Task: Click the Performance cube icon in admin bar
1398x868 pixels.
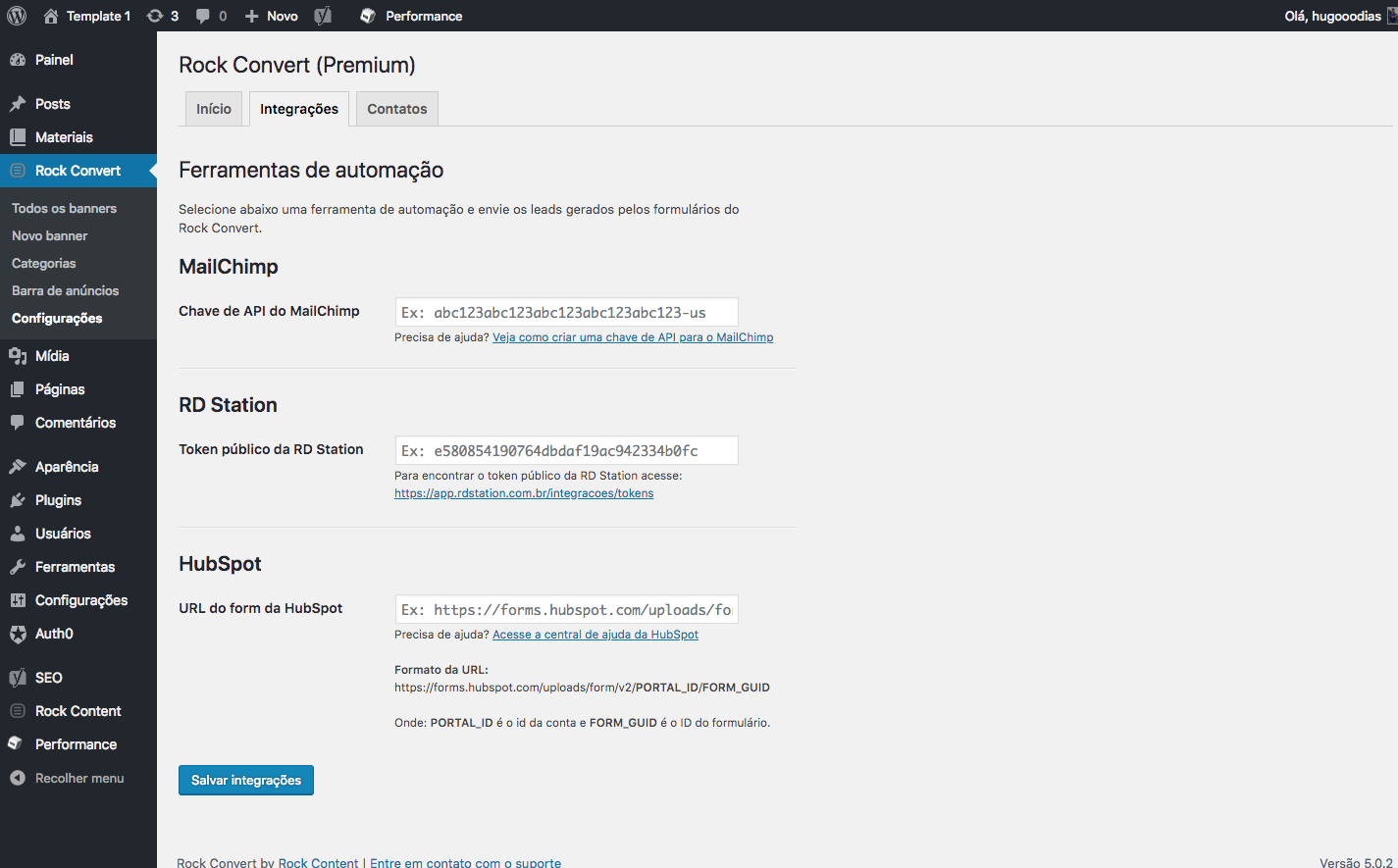Action: (368, 16)
